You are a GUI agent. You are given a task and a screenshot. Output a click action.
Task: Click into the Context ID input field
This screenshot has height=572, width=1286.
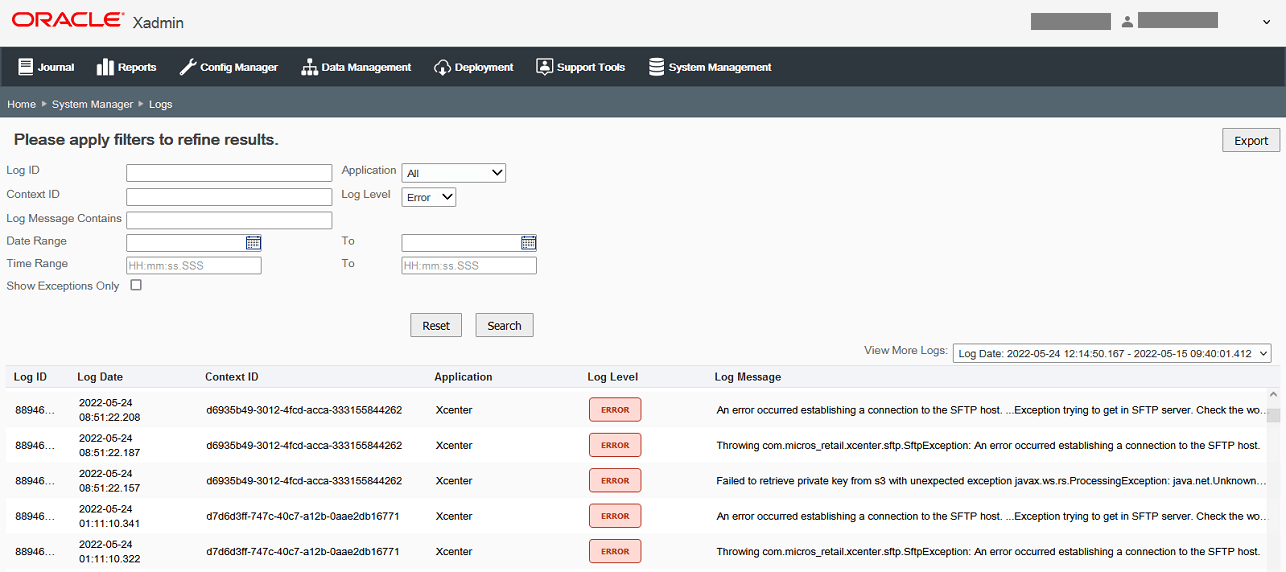[229, 197]
